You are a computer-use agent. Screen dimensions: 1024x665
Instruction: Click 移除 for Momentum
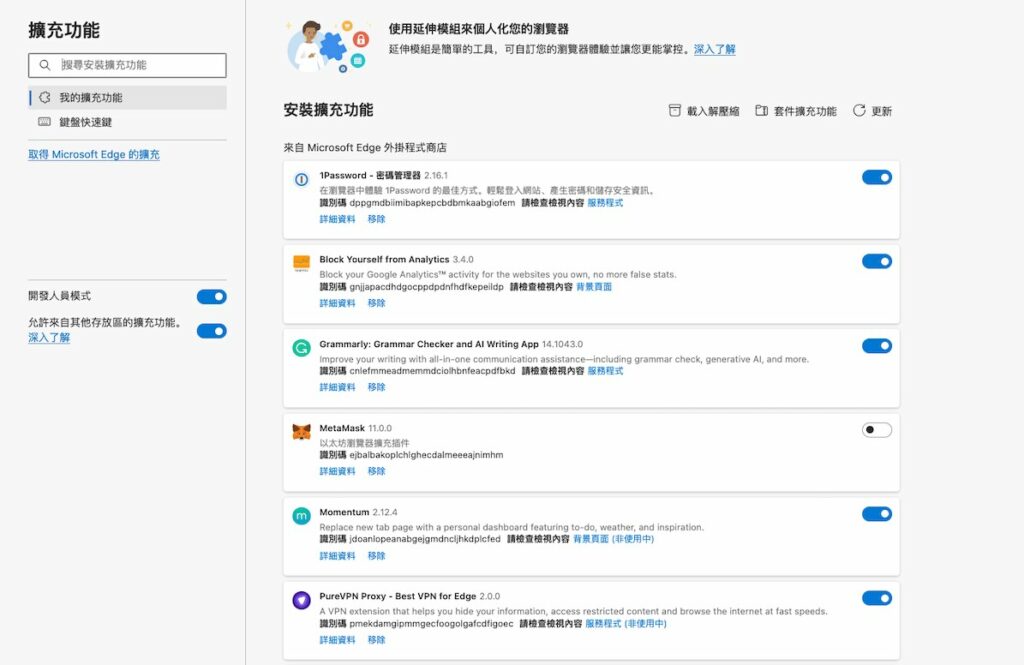click(377, 556)
